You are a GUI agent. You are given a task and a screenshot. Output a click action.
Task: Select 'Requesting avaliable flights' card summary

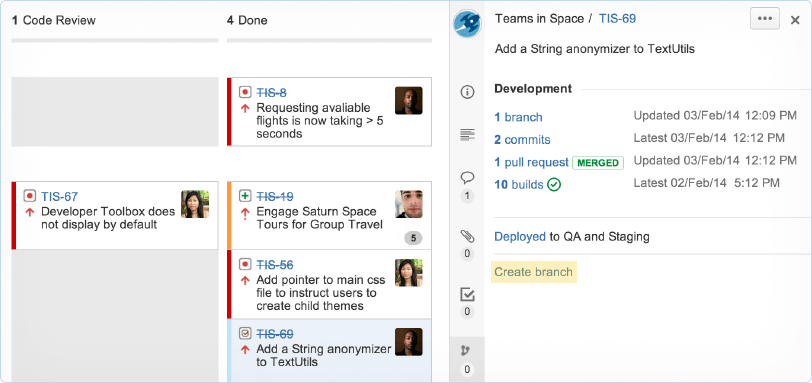point(320,121)
